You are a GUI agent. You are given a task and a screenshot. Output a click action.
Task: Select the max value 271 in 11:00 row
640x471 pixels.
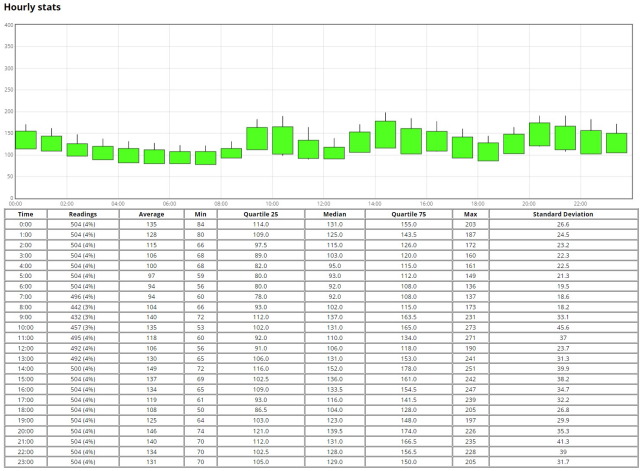pyautogui.click(x=470, y=338)
